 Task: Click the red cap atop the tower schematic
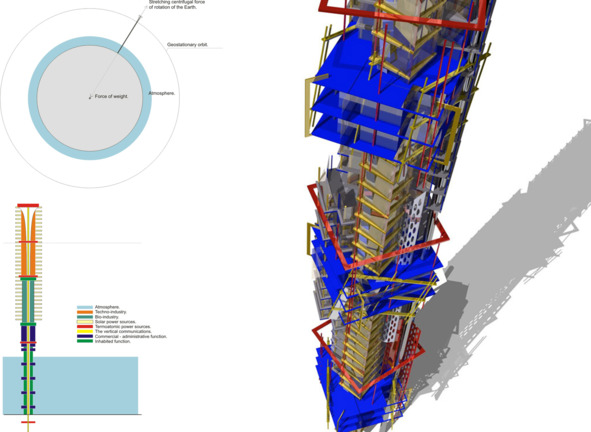tap(28, 205)
